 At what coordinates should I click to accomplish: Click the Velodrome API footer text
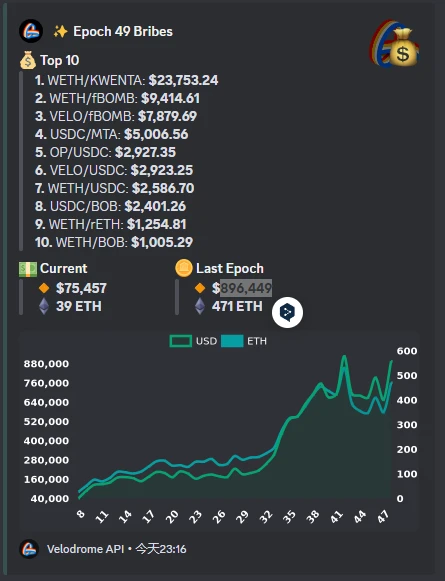tap(85, 549)
